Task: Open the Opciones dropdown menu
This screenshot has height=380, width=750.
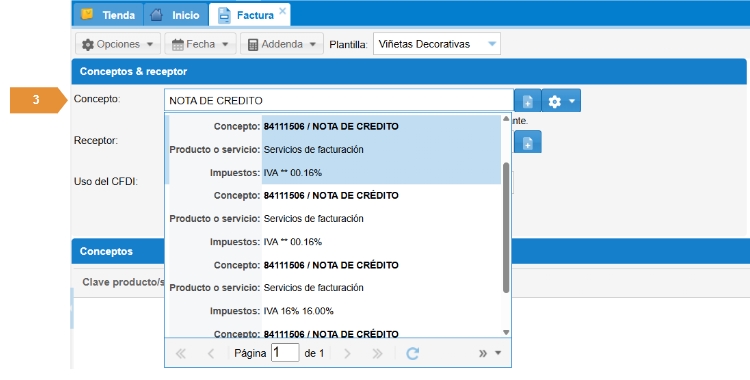Action: point(117,44)
